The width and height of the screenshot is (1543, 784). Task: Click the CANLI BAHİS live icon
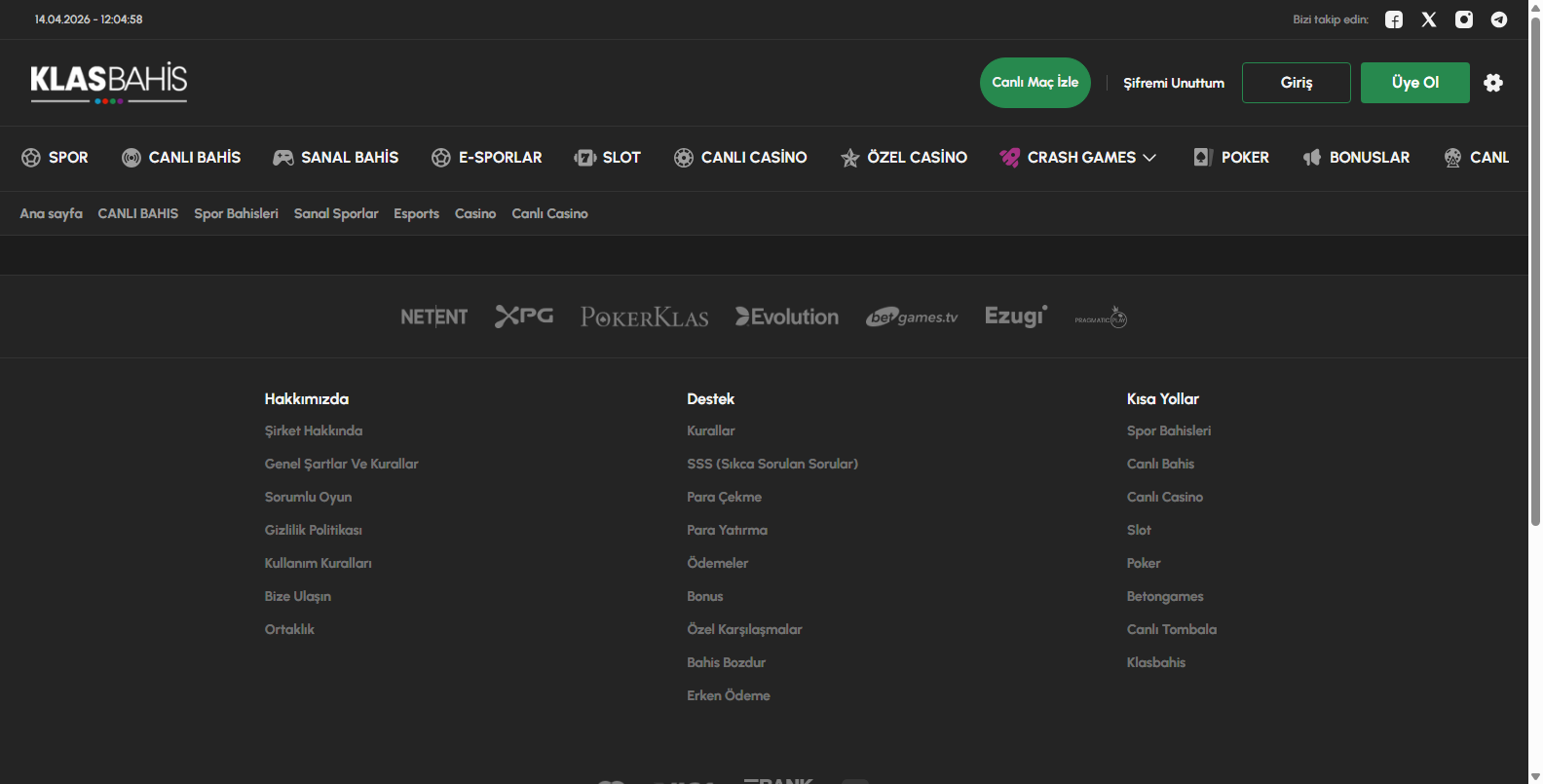132,158
